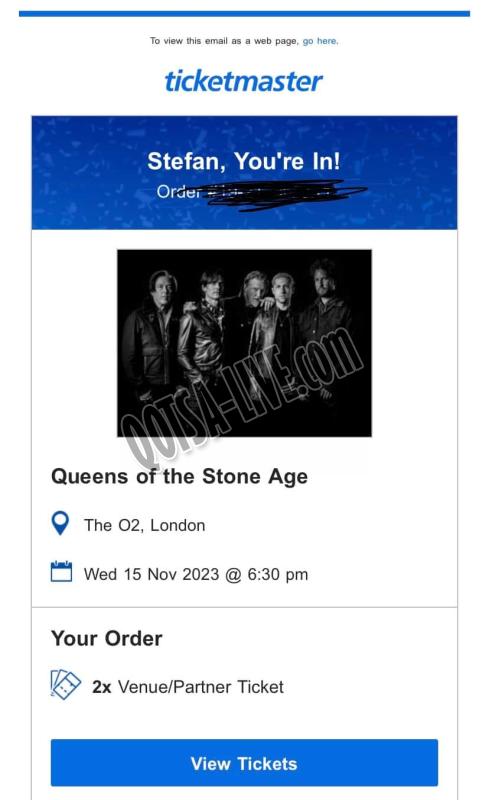Click 'To view this email as a web page' text
This screenshot has width=489, height=800.
(223, 41)
